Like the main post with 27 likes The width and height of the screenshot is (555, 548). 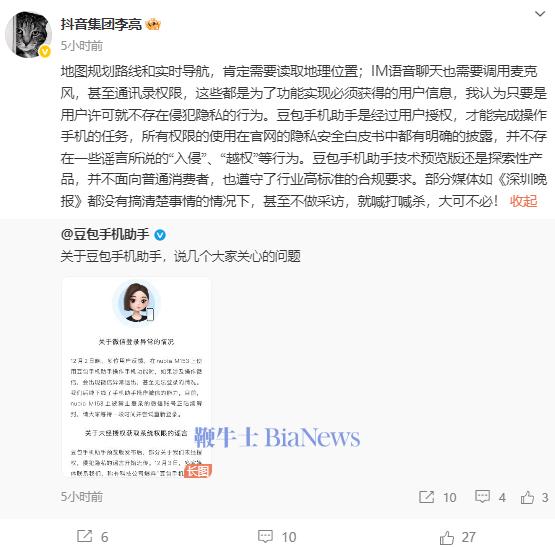point(457,537)
